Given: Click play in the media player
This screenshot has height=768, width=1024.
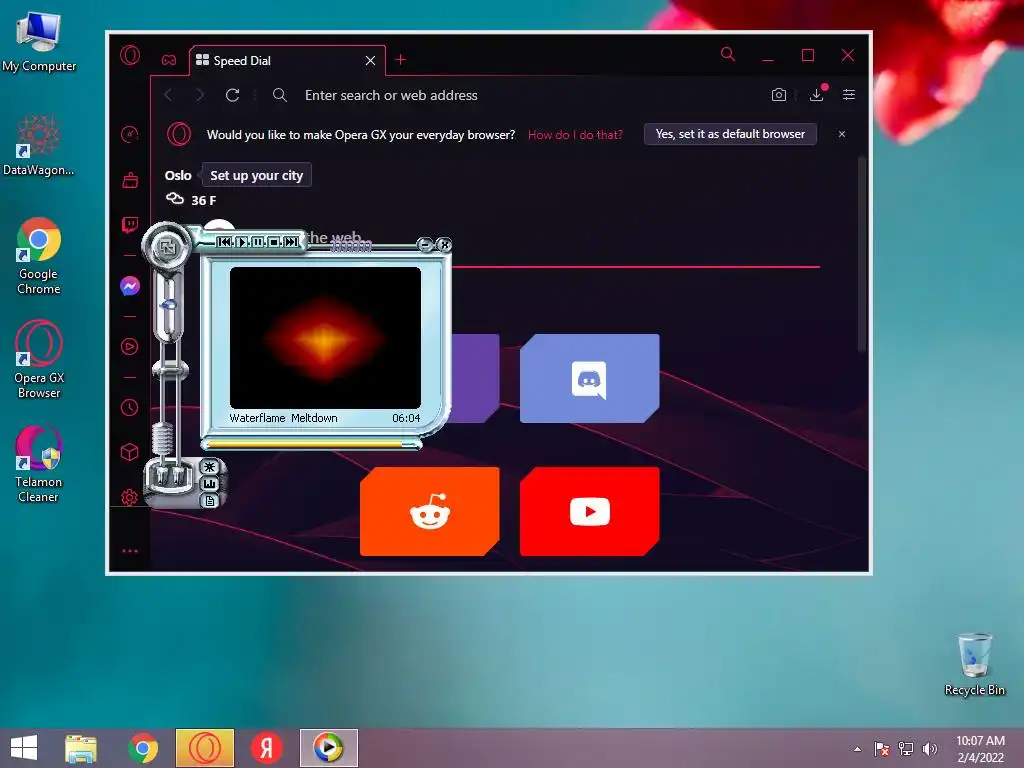Looking at the screenshot, I should 242,242.
